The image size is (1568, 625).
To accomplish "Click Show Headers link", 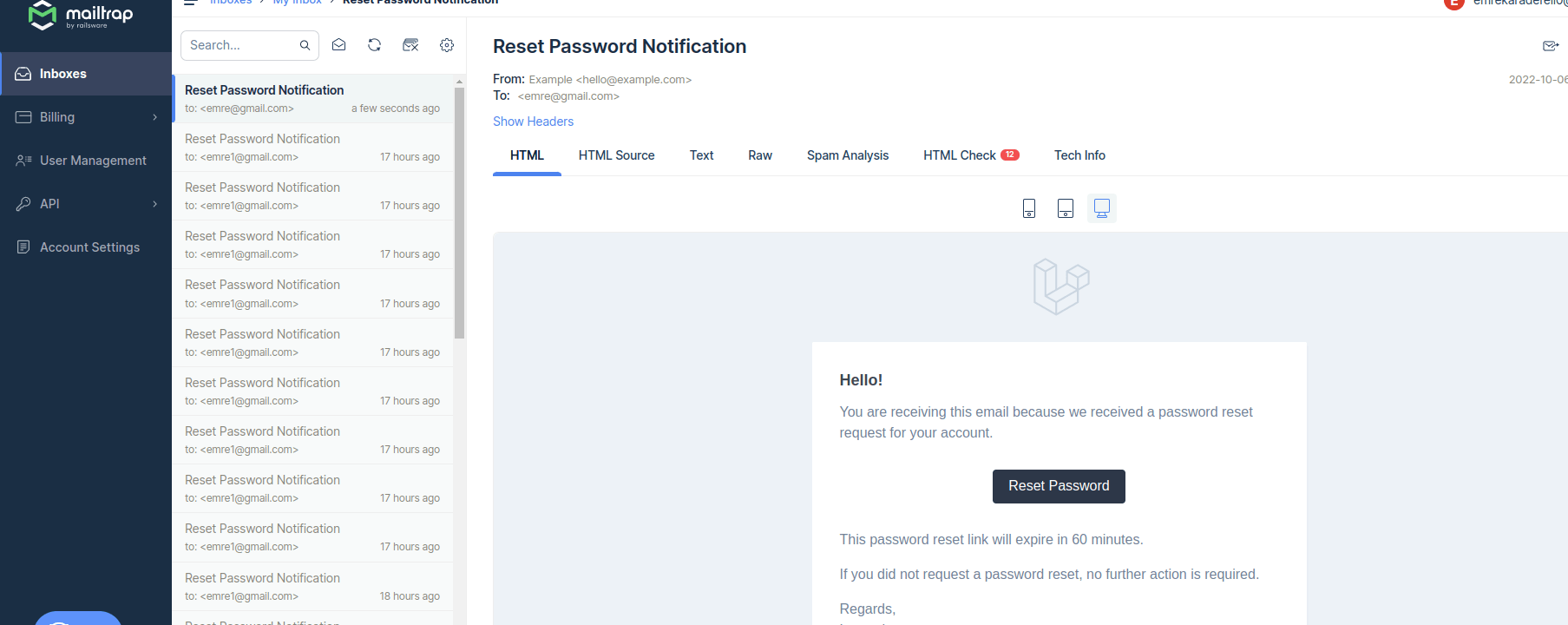I will (533, 122).
